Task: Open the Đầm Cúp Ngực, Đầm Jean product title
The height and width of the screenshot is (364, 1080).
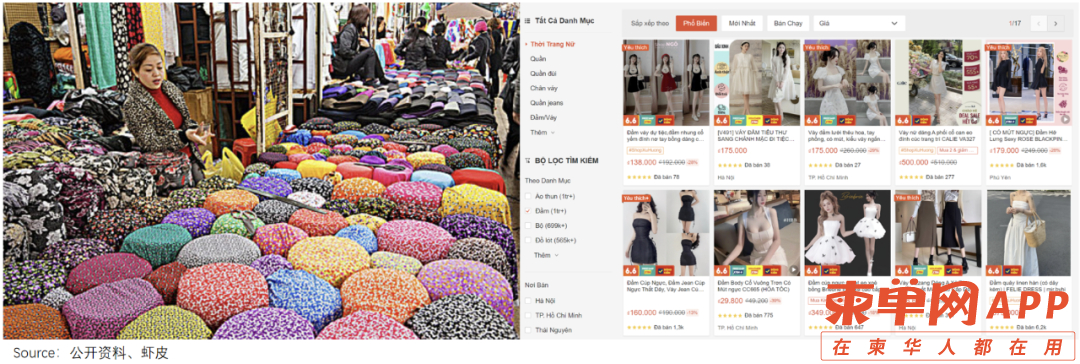Action: tap(665, 286)
